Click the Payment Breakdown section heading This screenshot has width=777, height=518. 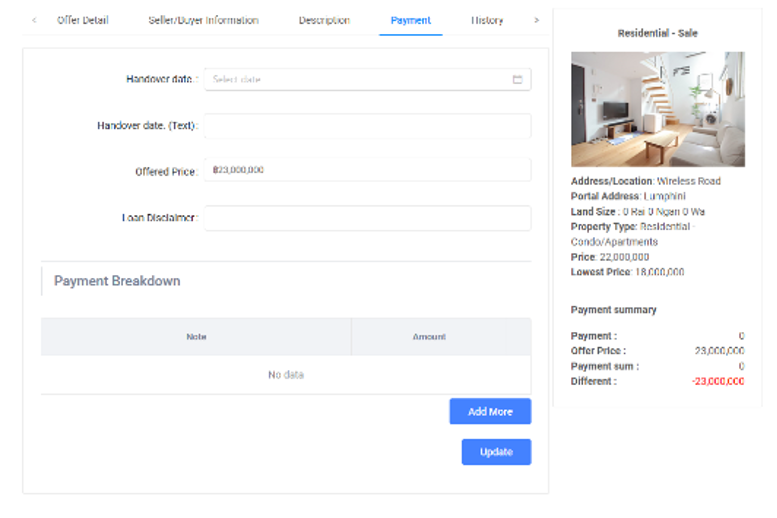pos(117,281)
